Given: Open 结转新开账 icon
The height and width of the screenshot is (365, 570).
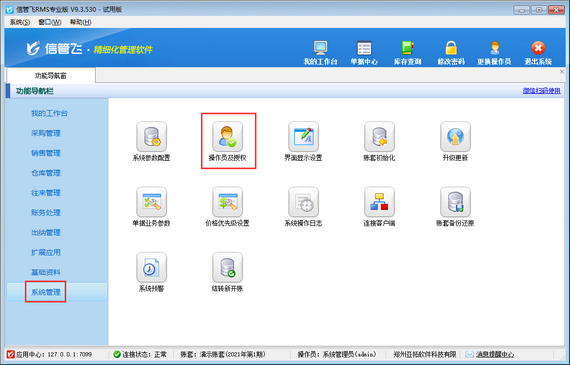Looking at the screenshot, I should [227, 268].
